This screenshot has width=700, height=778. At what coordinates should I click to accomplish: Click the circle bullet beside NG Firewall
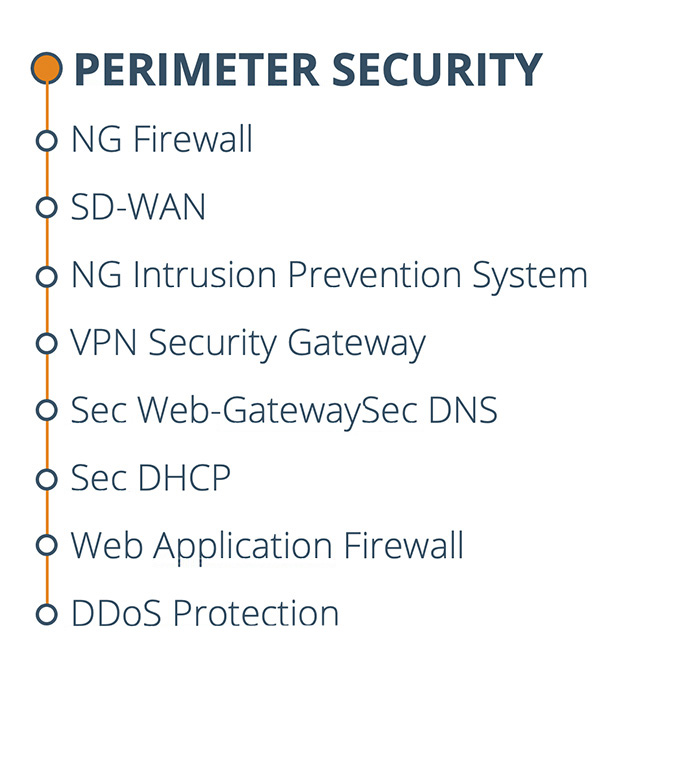pos(47,140)
